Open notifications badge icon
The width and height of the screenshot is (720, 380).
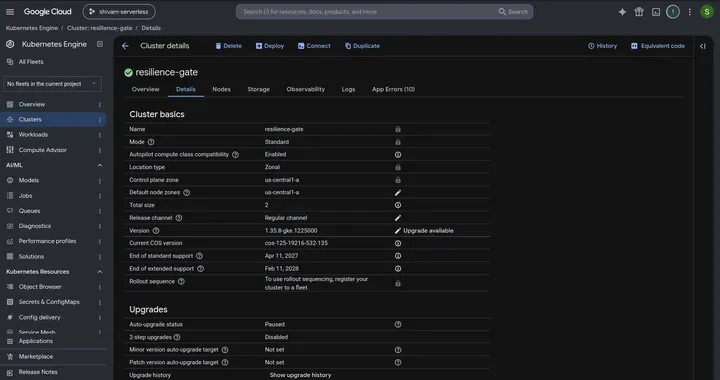(x=673, y=12)
